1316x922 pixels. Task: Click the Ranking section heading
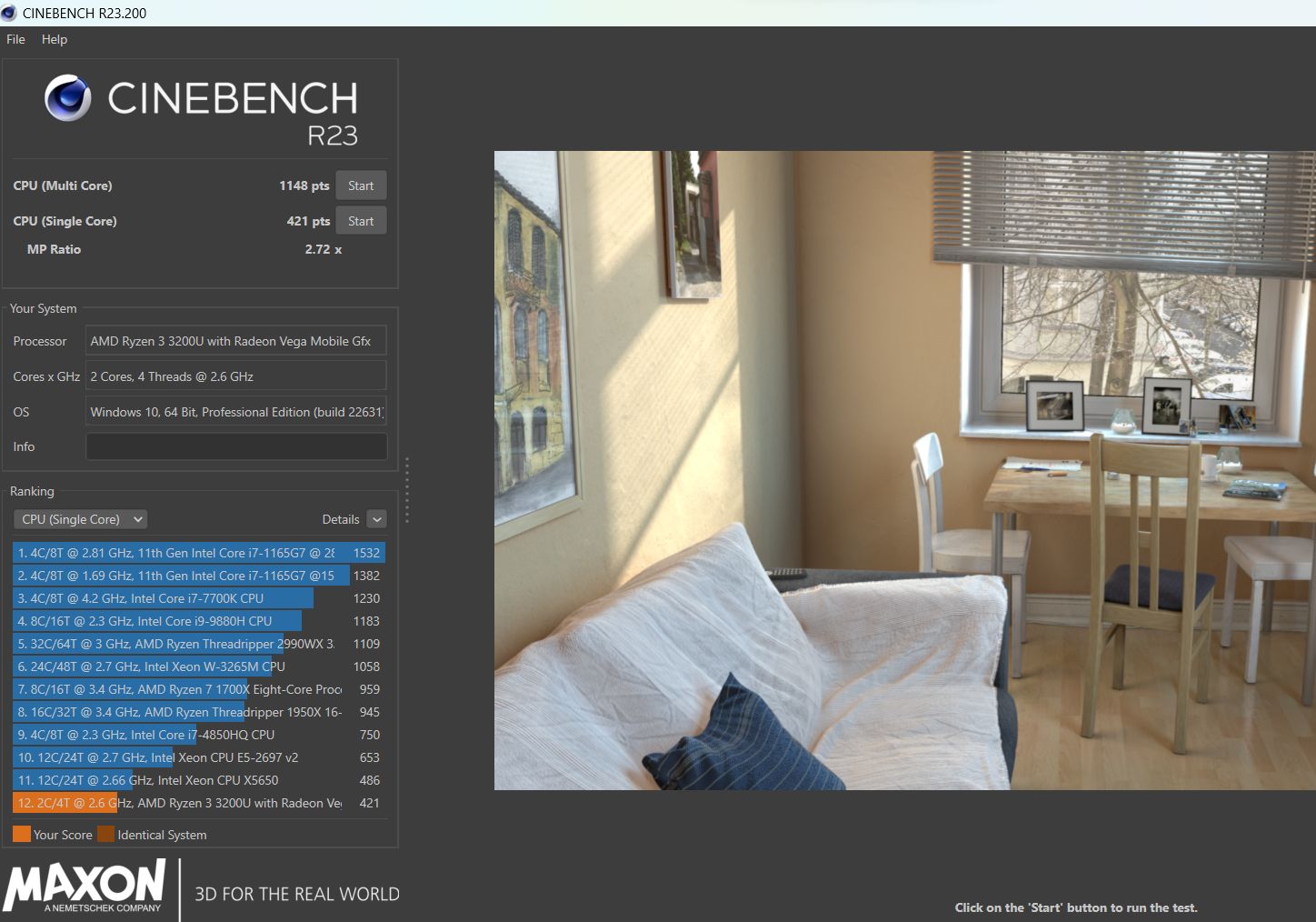tap(32, 491)
